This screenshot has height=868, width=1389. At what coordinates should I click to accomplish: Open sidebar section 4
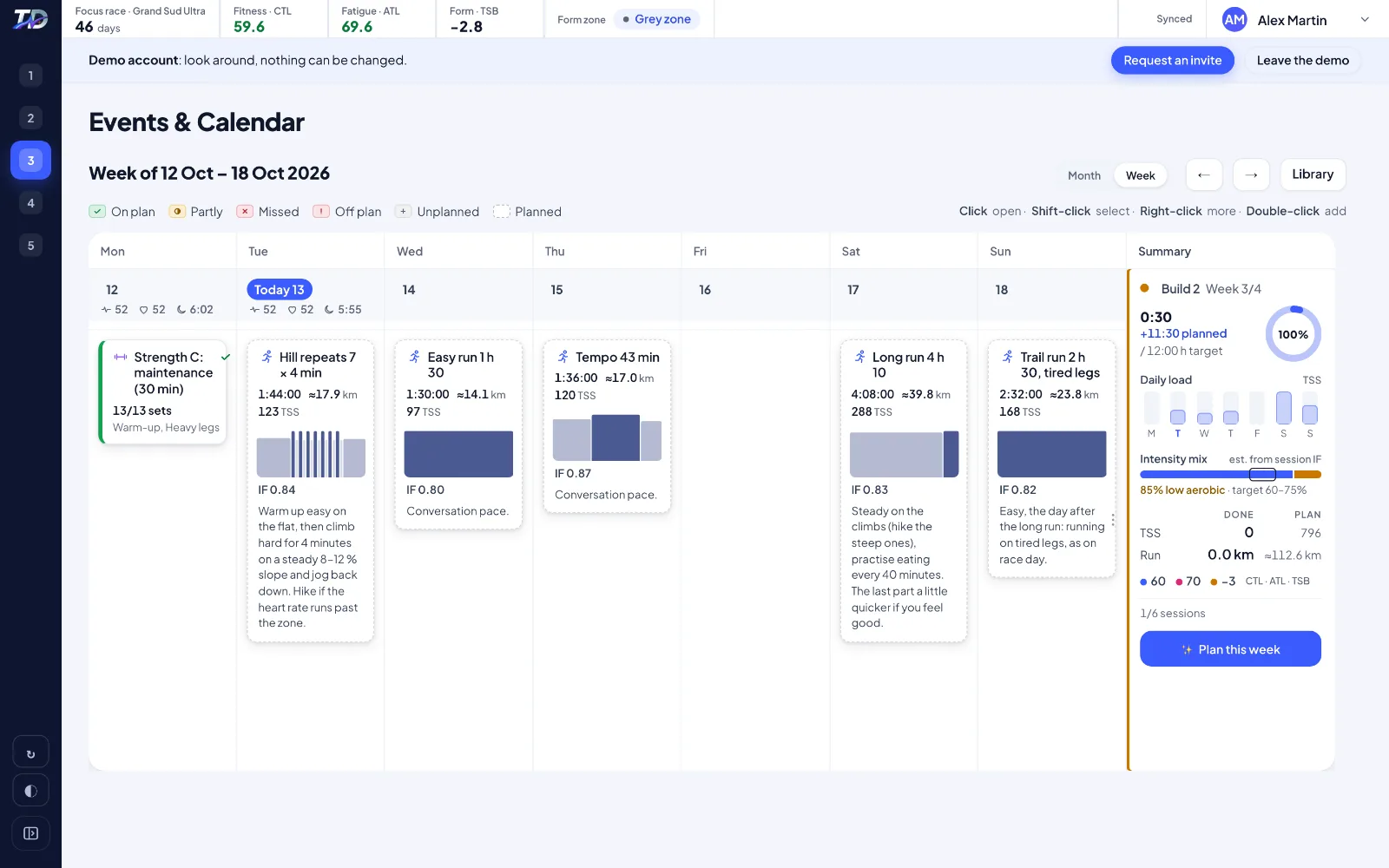tap(30, 203)
